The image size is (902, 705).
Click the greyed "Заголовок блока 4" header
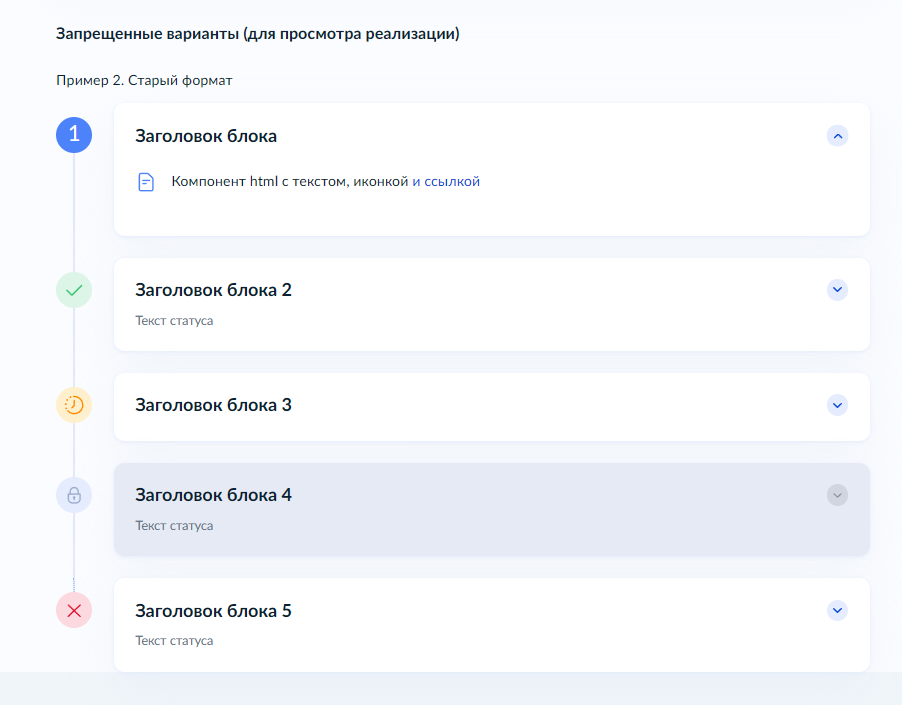[213, 495]
